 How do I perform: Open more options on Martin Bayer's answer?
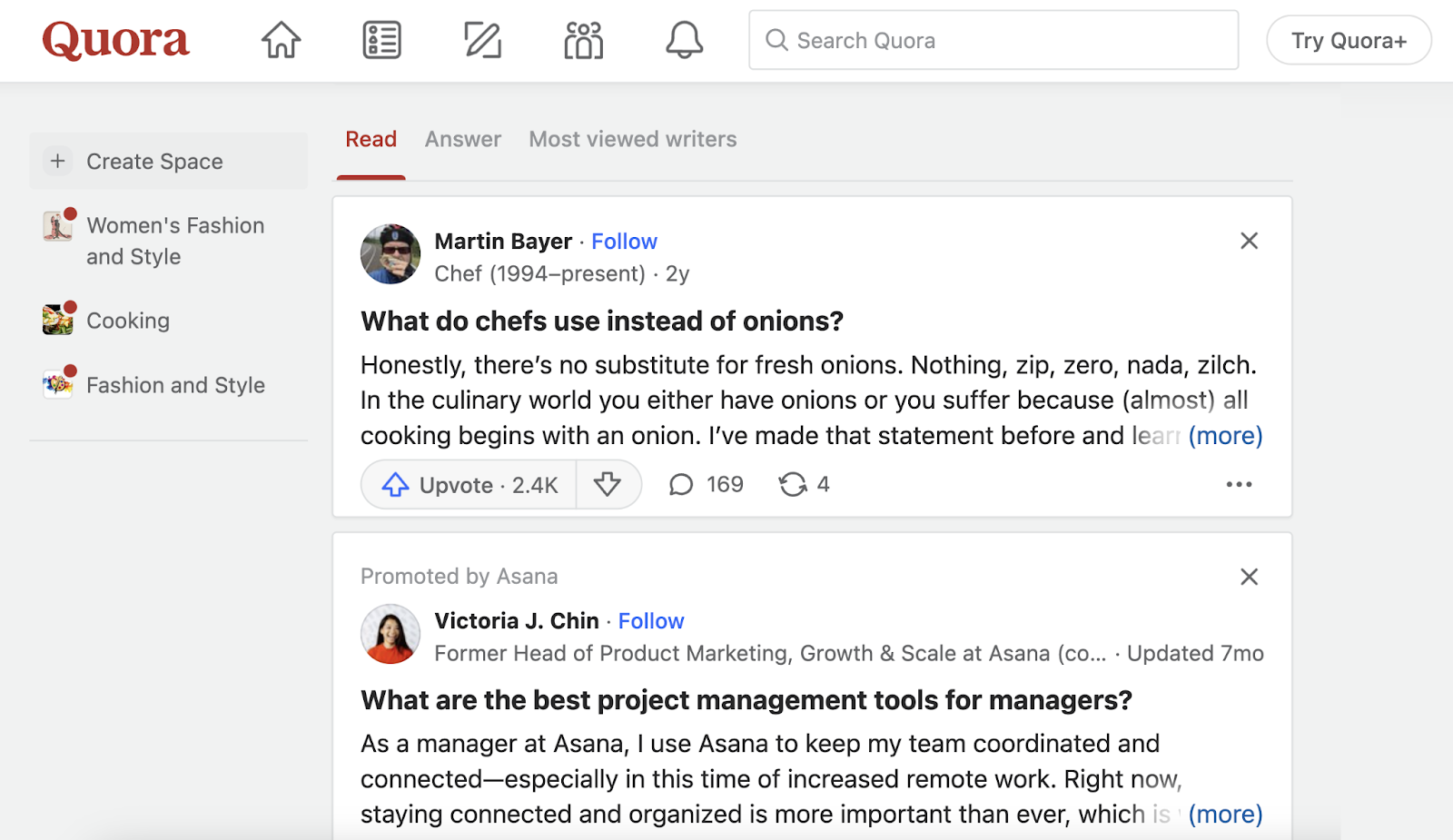(1239, 484)
